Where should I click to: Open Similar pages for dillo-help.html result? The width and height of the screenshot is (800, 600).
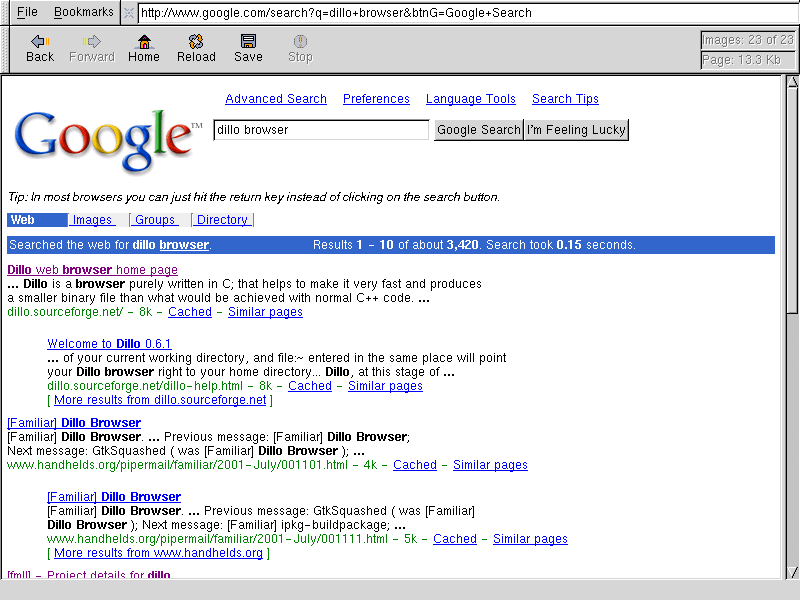[x=385, y=386]
